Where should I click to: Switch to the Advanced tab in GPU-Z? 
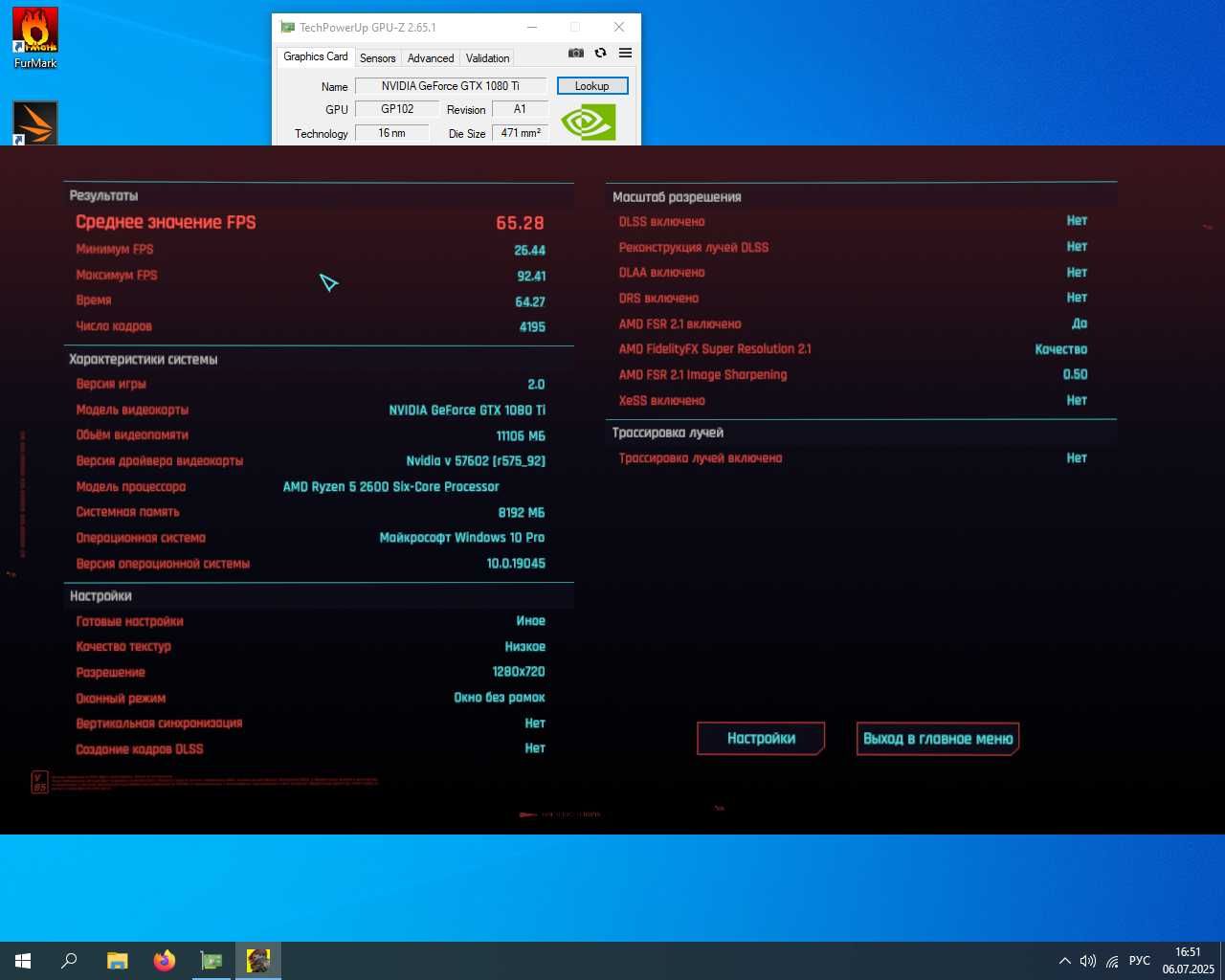coord(431,58)
